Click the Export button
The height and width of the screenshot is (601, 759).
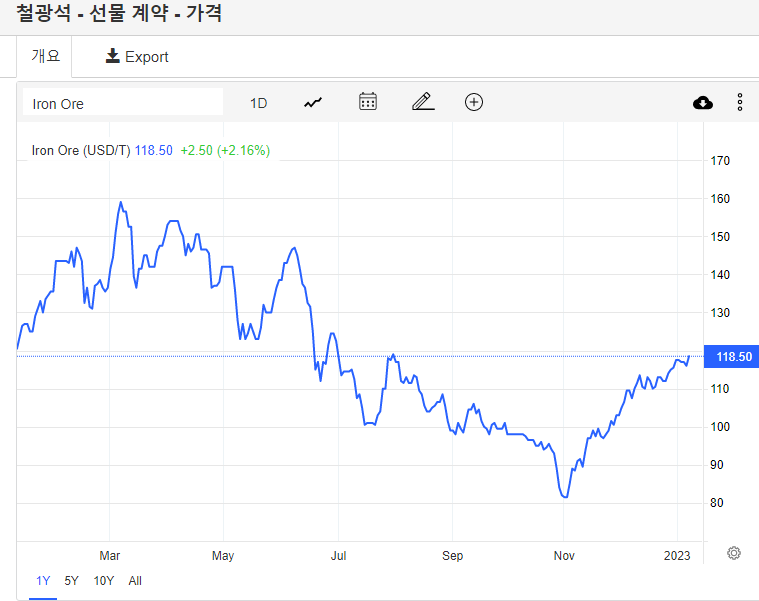137,57
